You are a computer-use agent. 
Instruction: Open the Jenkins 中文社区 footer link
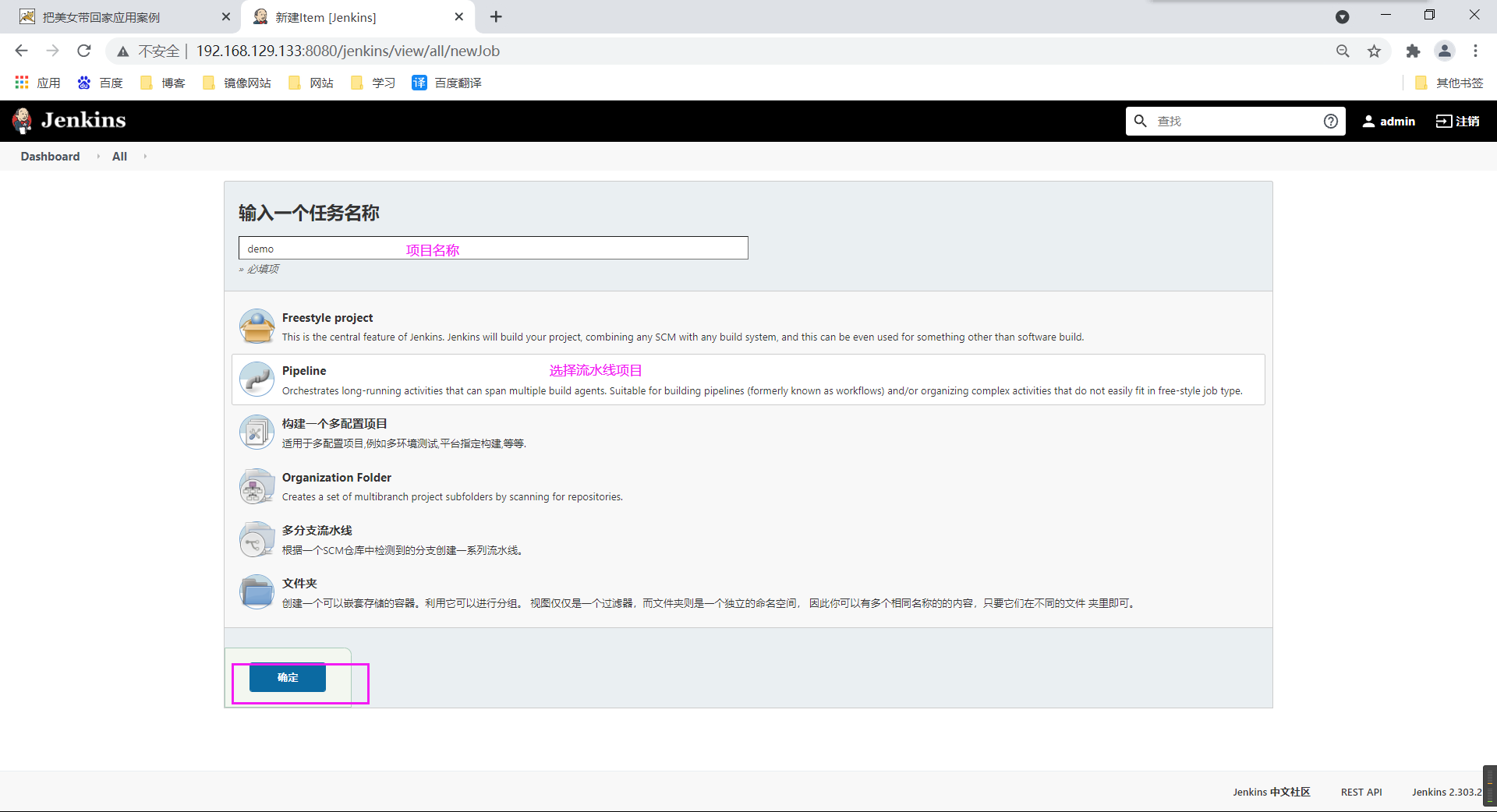pyautogui.click(x=1272, y=792)
